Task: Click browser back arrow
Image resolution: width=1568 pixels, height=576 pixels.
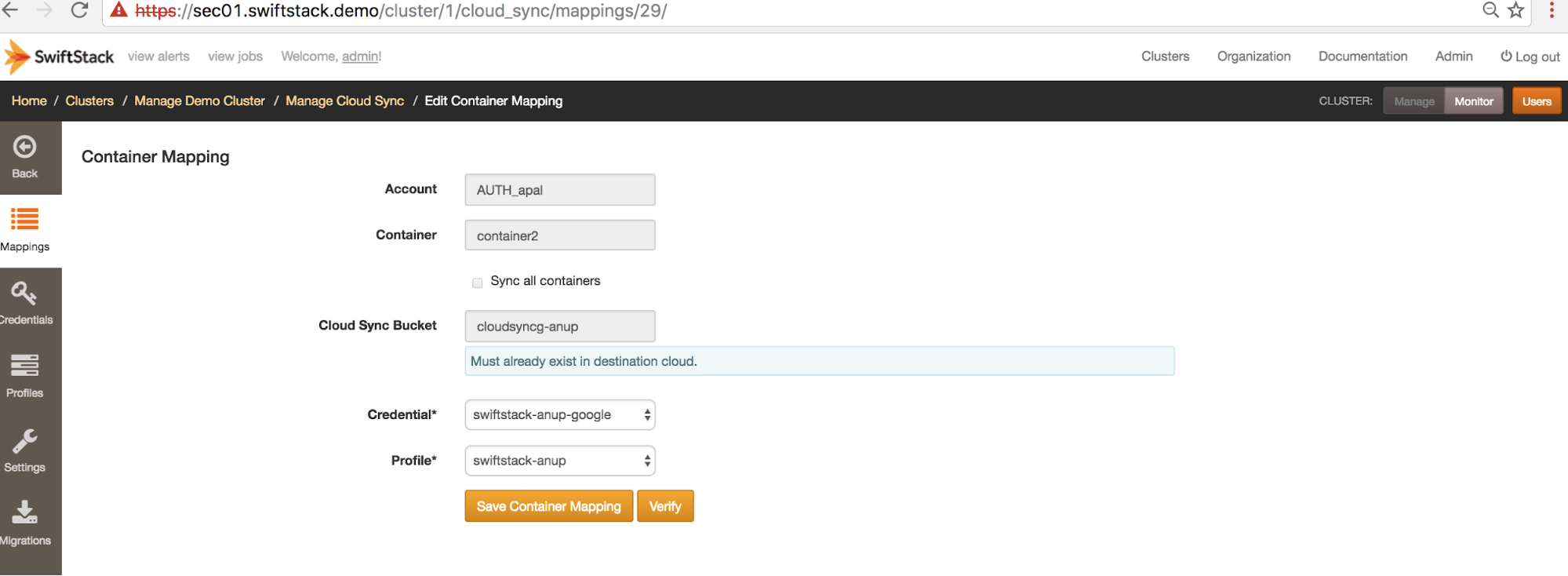Action: (11, 10)
